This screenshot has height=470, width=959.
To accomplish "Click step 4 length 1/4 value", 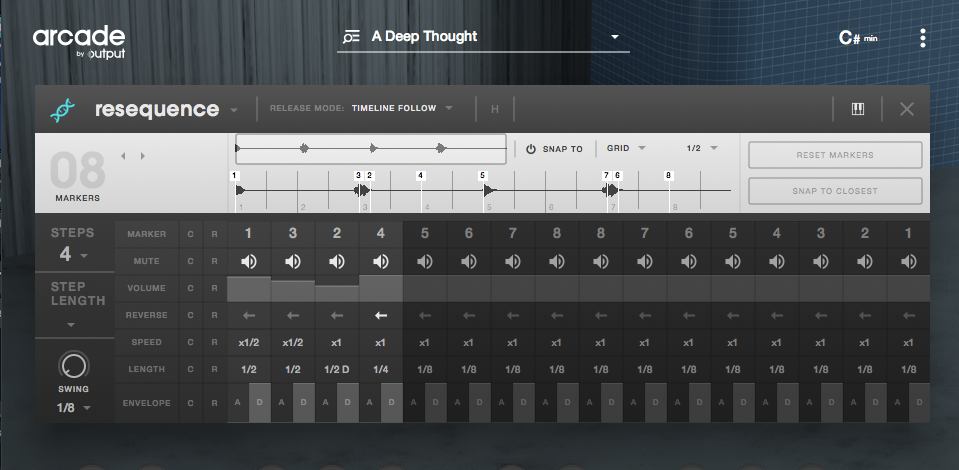I will (x=380, y=370).
